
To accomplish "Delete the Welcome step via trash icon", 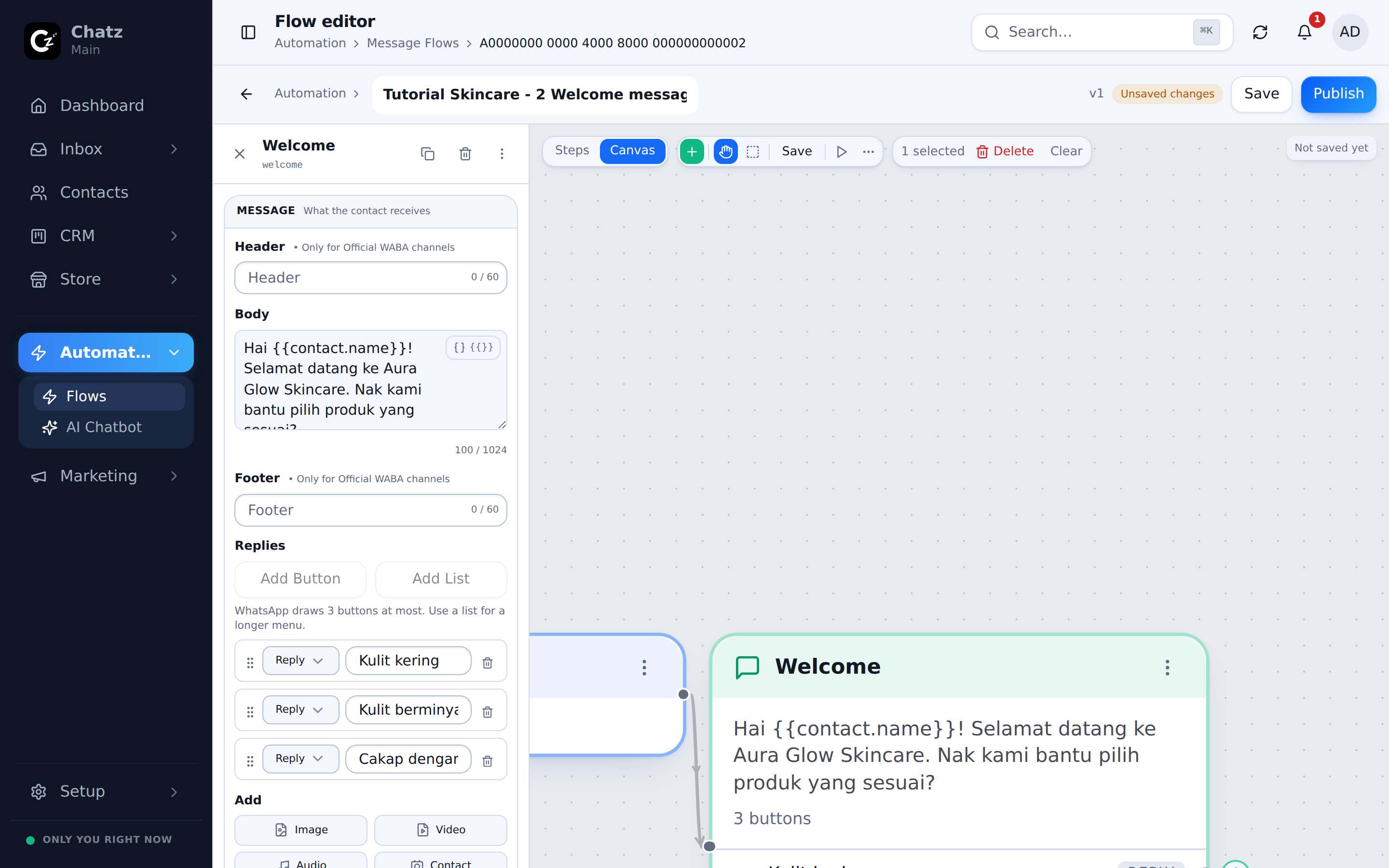I will pos(465,153).
